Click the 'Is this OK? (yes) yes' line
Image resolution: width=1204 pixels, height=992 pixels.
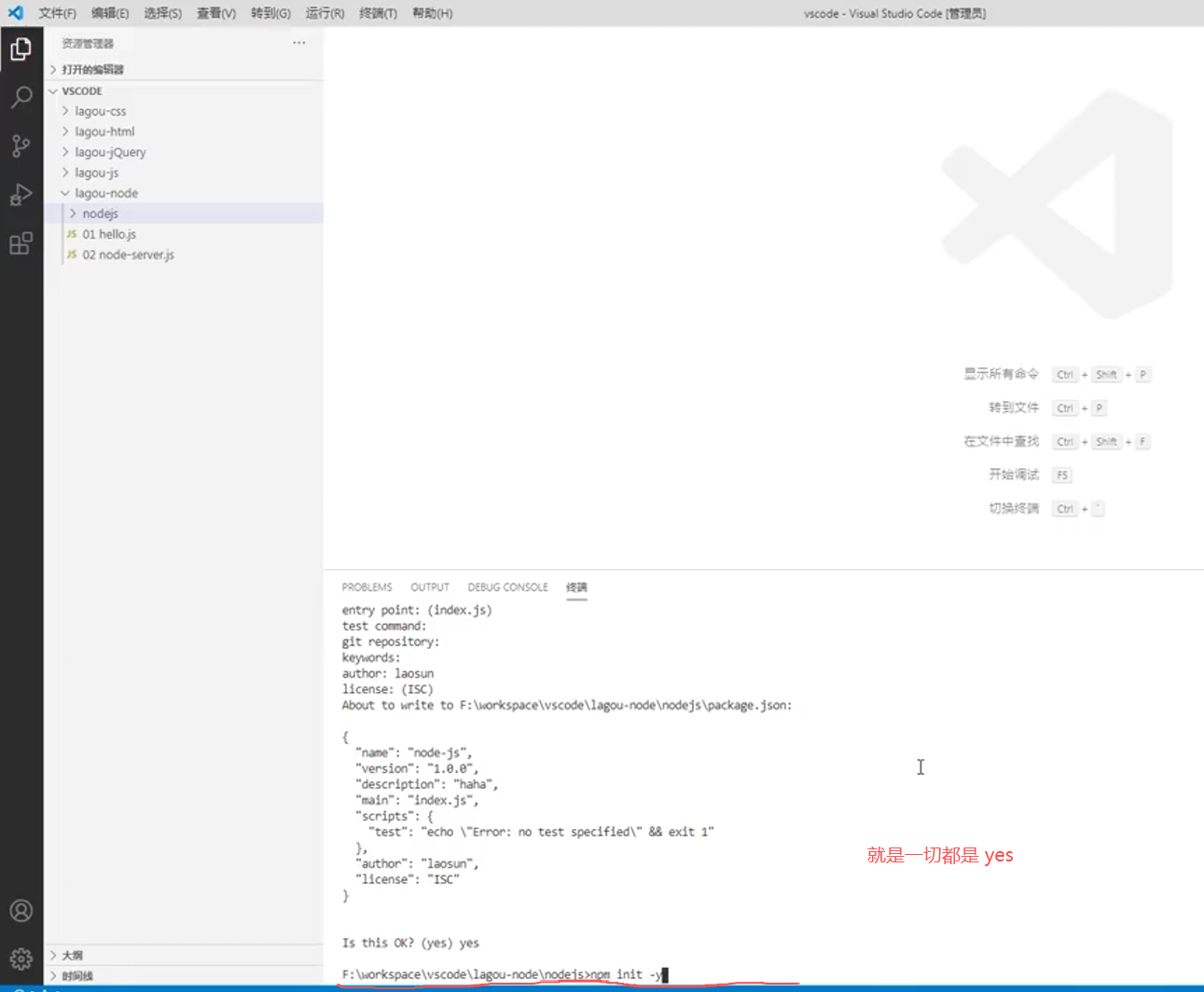(410, 943)
